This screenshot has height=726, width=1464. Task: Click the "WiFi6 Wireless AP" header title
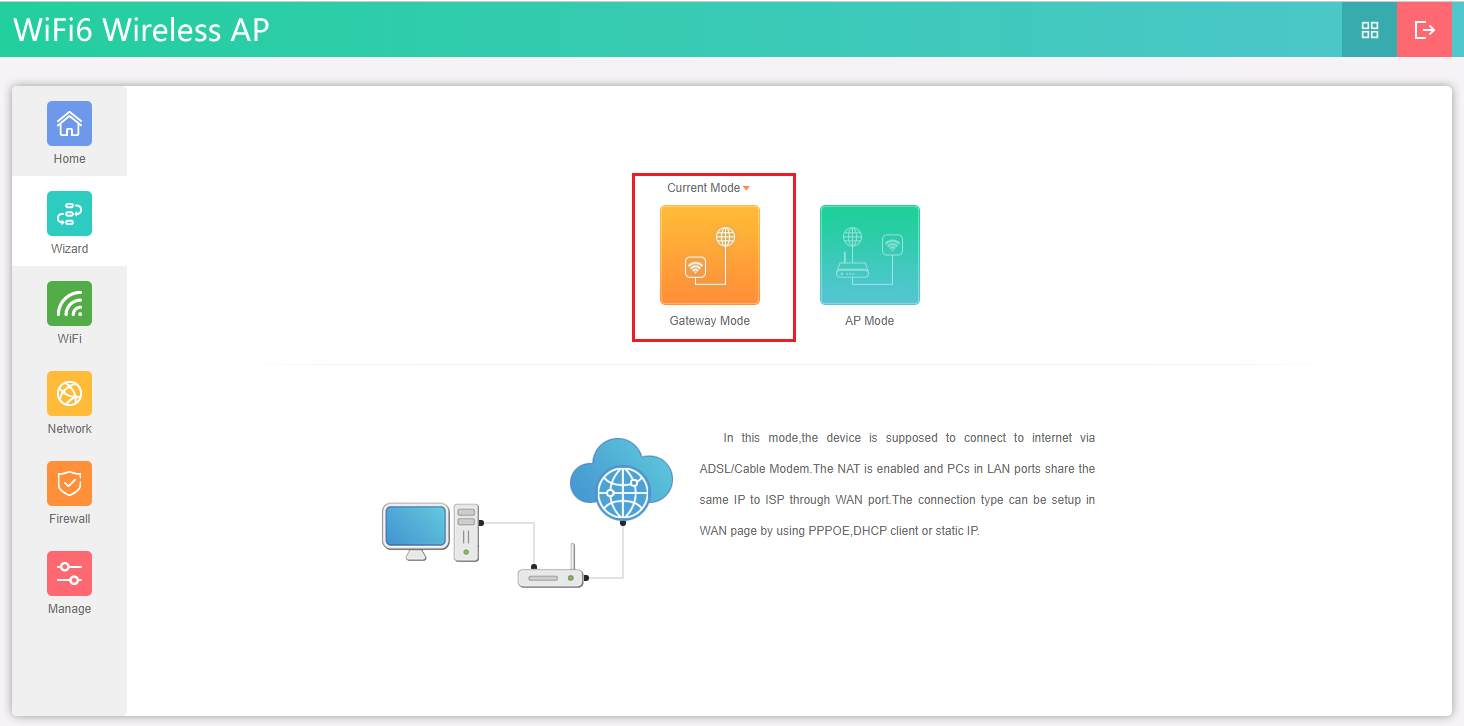[141, 30]
